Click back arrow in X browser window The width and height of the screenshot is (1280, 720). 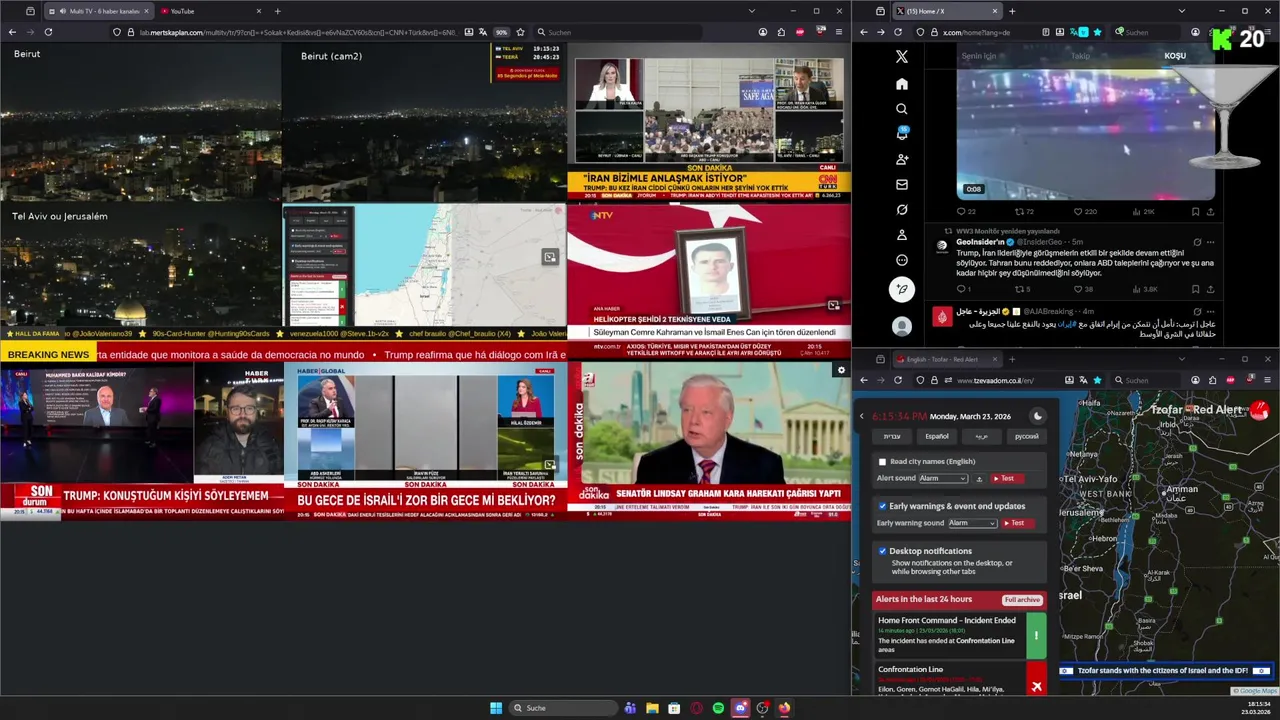[x=864, y=32]
